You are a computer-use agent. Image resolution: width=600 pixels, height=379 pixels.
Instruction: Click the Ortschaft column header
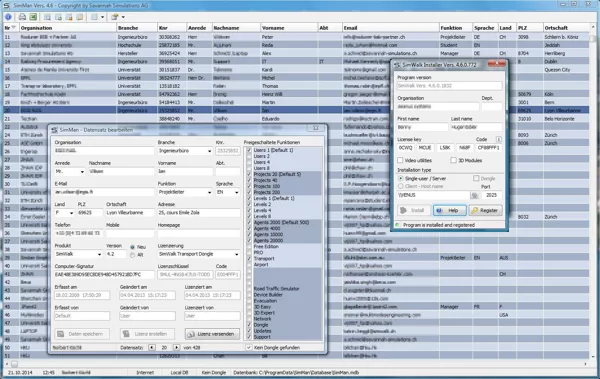point(566,28)
